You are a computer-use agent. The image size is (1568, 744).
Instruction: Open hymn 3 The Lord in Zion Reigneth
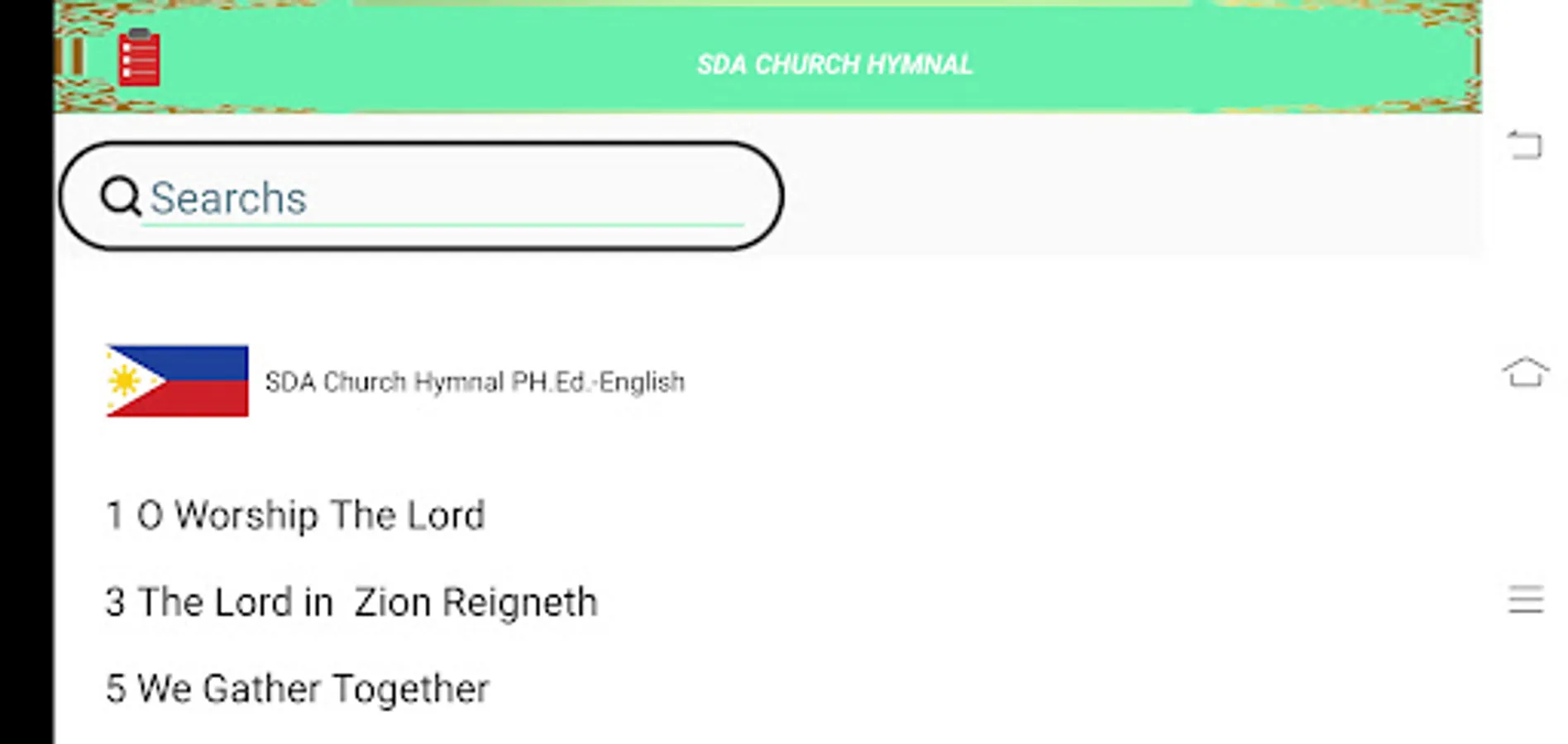351,602
